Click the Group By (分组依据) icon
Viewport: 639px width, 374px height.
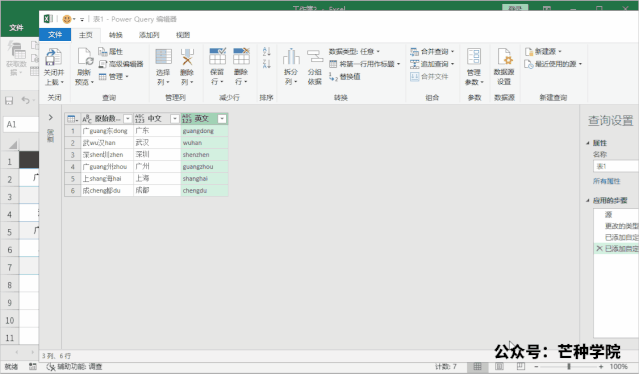pyautogui.click(x=315, y=56)
